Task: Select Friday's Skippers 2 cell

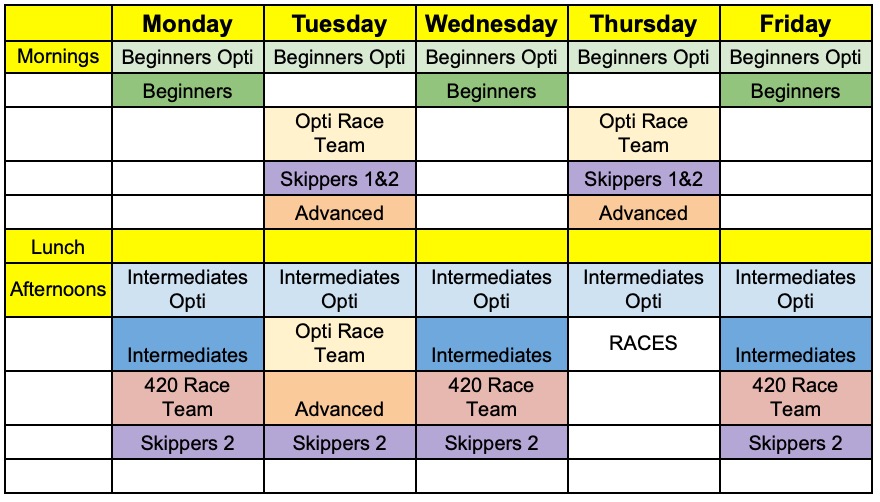Action: tap(796, 442)
